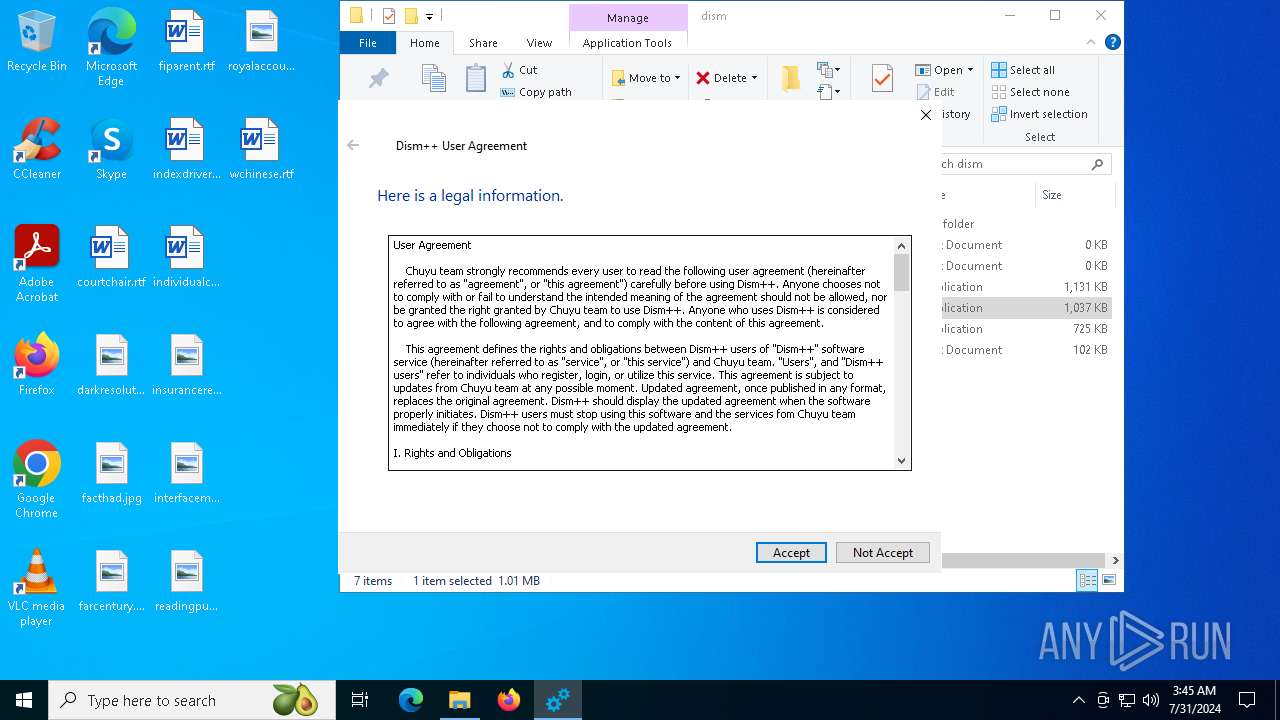Click the search dism input field
The width and height of the screenshot is (1280, 720).
click(1025, 164)
